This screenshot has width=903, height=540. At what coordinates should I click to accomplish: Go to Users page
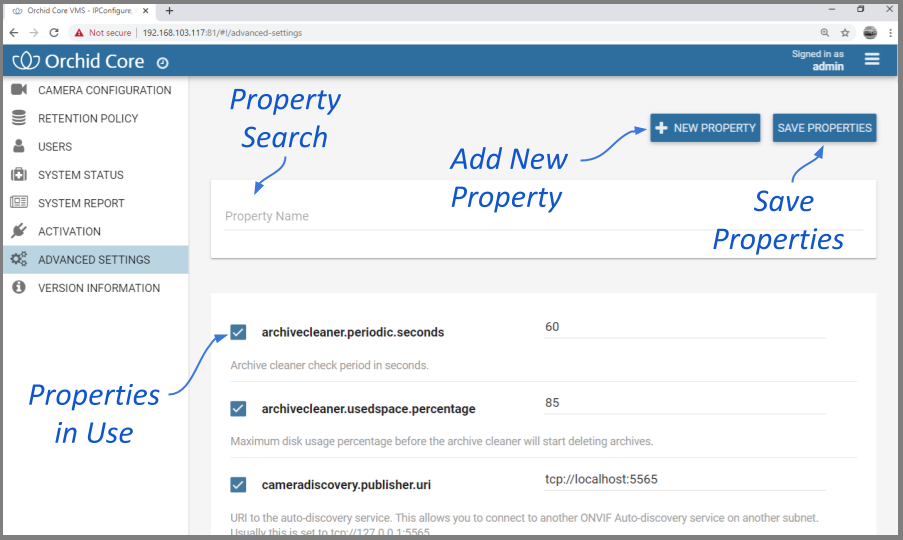coord(96,146)
